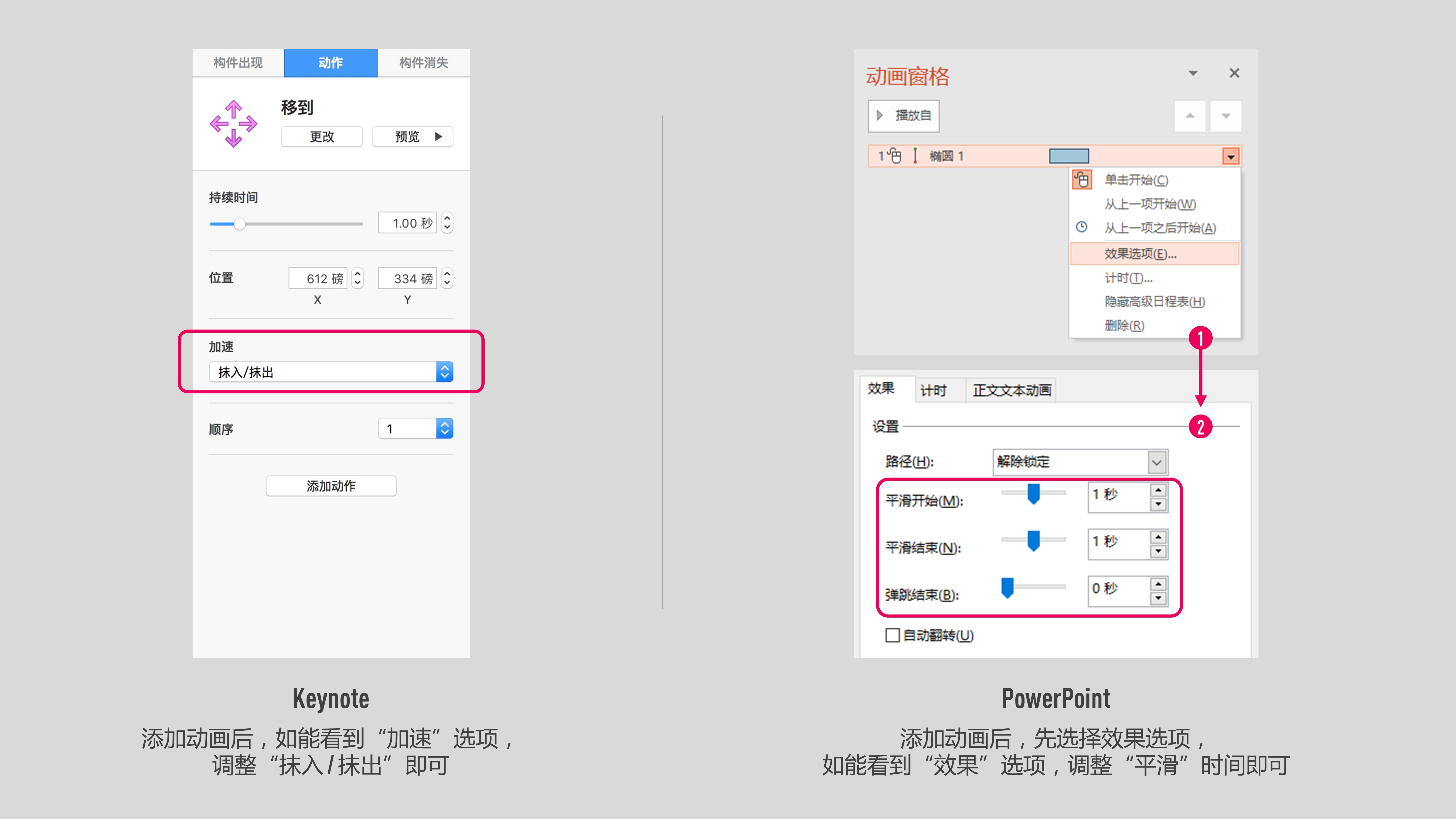Switch to the 构件出现 tab
The width and height of the screenshot is (1456, 819).
click(238, 63)
